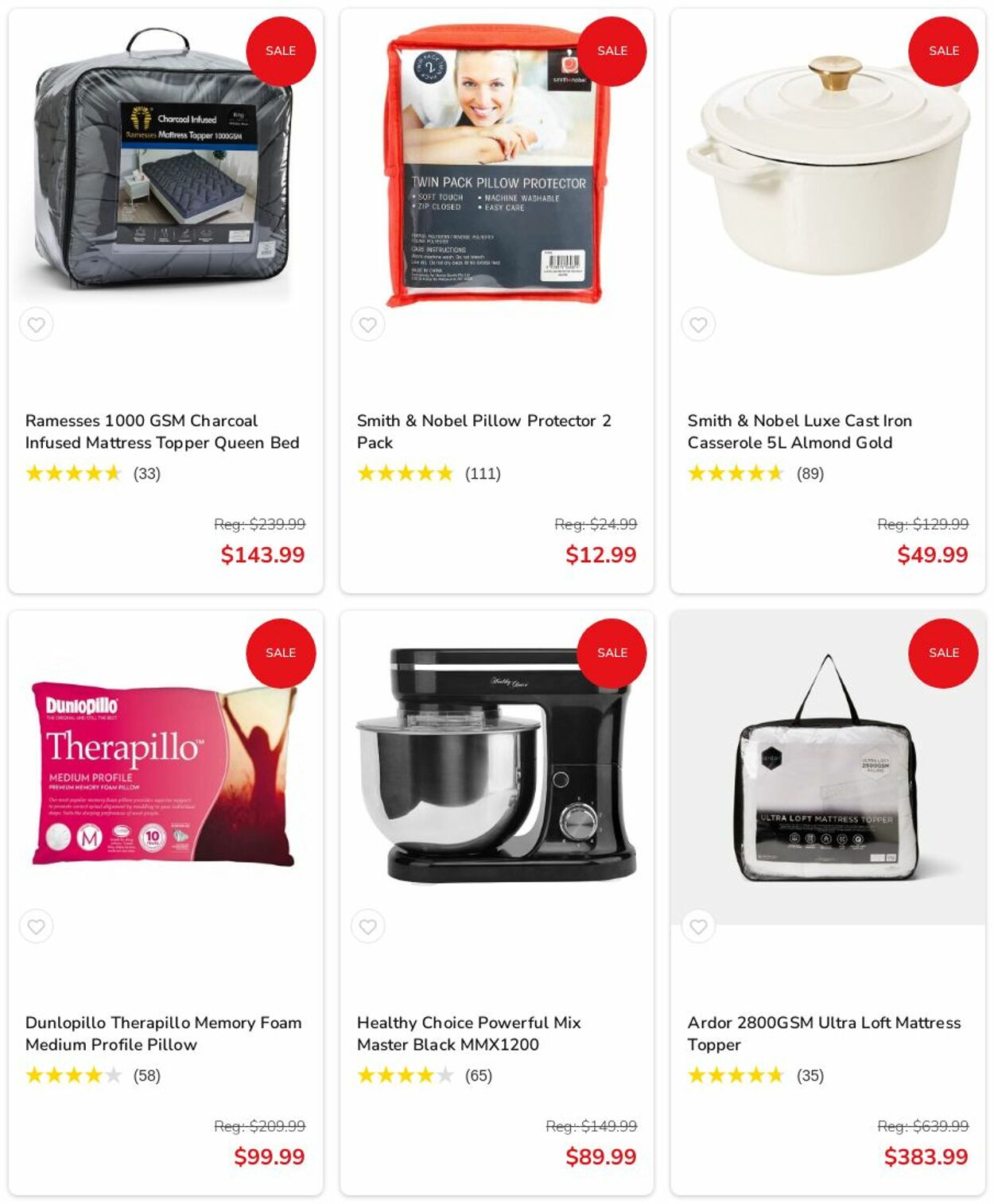This screenshot has height=1204, width=994.
Task: Open Dunlopillo Therapillo Memory Foam Pillow title
Action: pos(164,1034)
